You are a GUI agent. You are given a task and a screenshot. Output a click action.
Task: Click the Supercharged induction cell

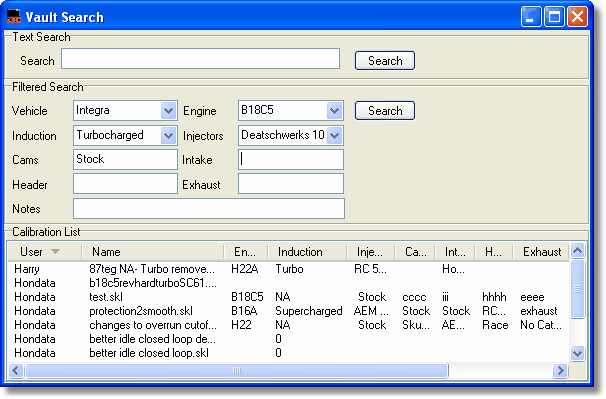pyautogui.click(x=308, y=311)
